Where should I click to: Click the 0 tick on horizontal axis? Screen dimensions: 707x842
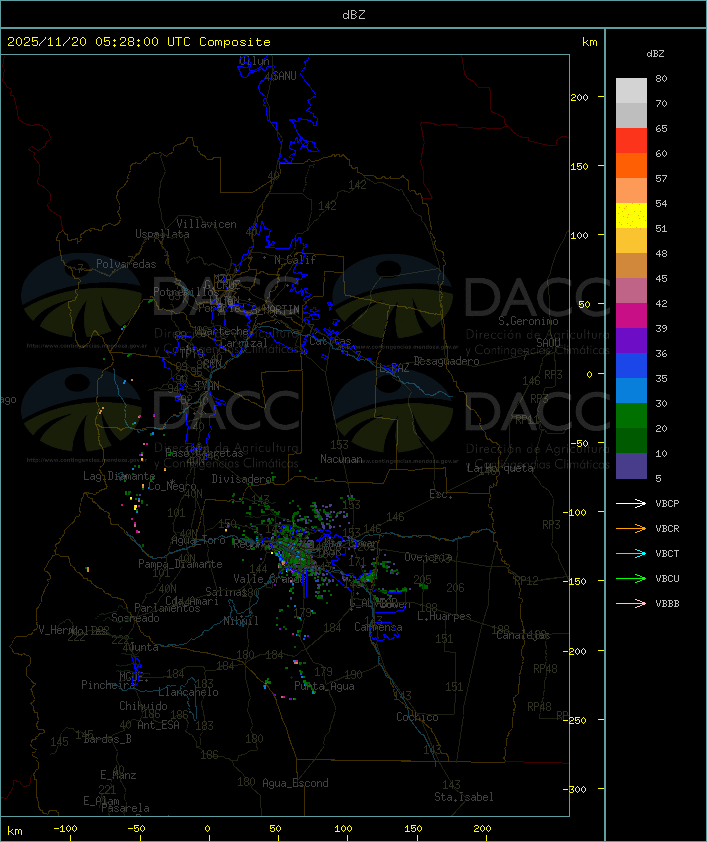[x=207, y=829]
